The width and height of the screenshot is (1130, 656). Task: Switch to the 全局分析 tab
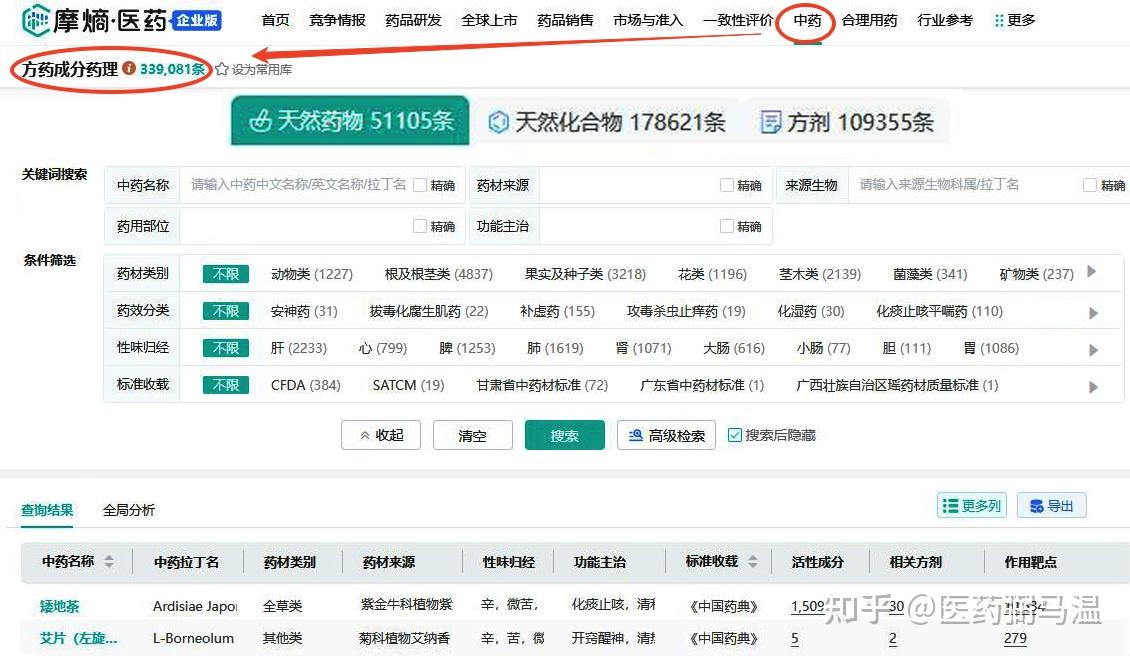coord(128,509)
